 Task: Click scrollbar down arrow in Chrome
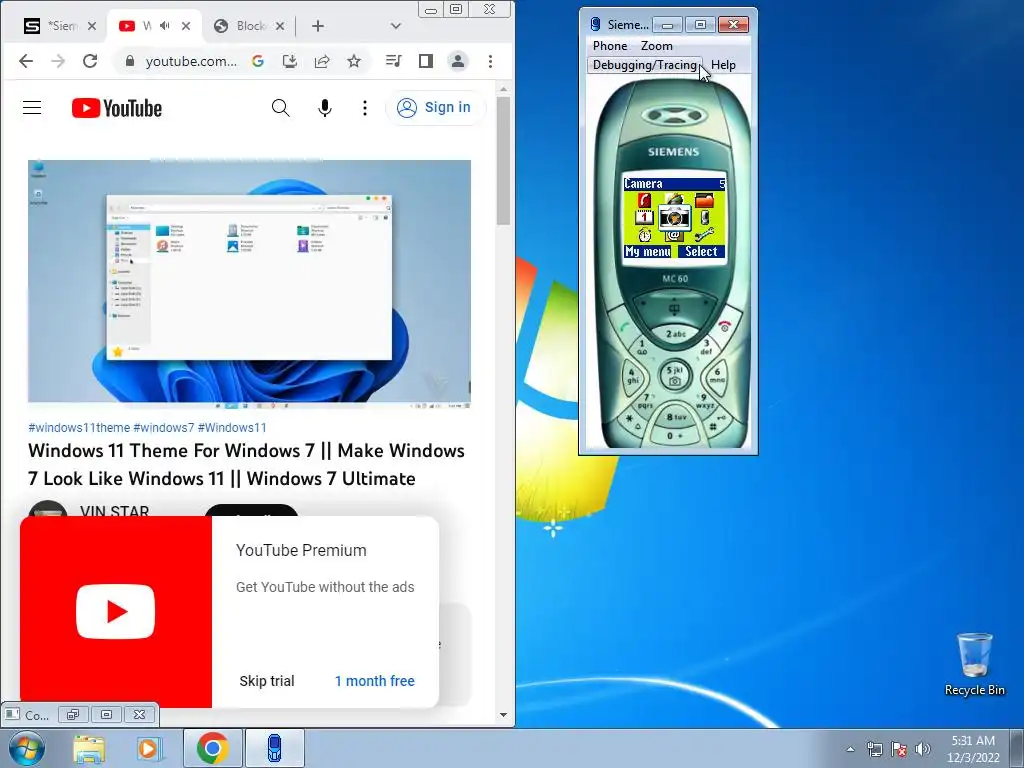coord(503,714)
